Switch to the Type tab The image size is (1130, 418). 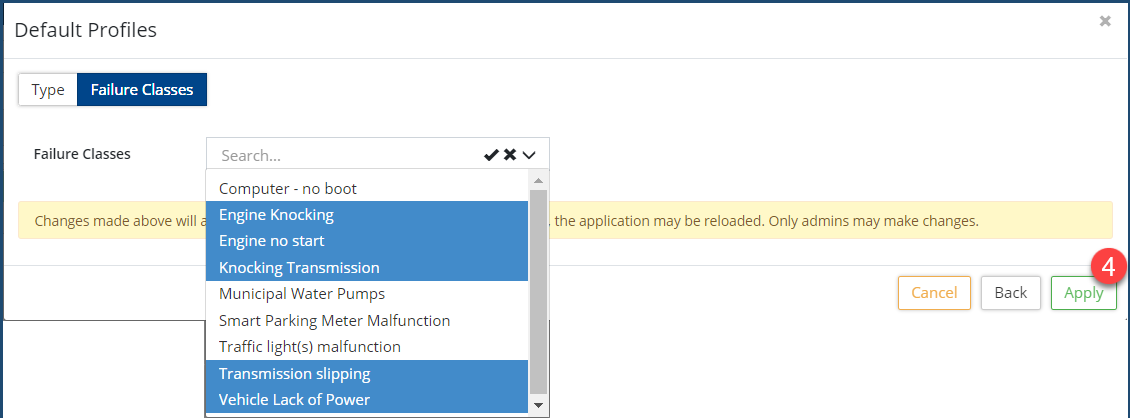(48, 90)
